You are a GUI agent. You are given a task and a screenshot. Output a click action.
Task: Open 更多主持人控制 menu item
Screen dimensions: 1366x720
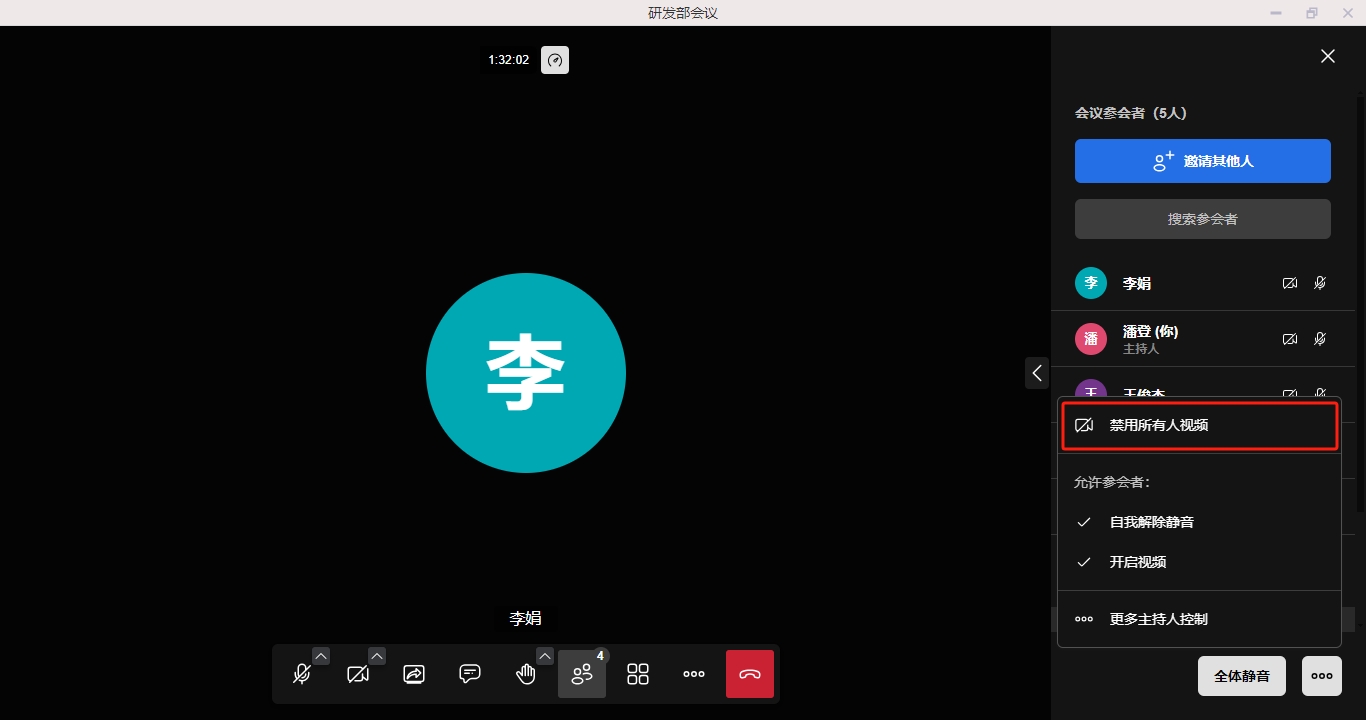point(1158,619)
